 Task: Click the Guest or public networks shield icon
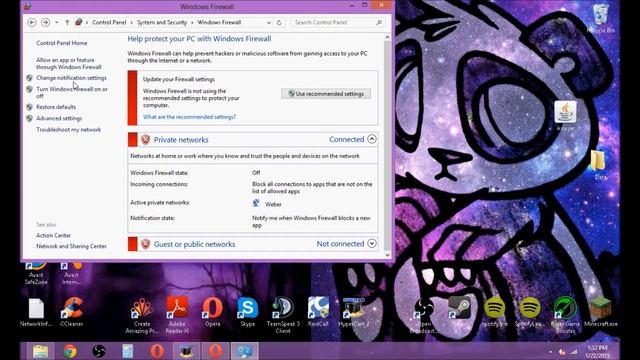[x=145, y=244]
